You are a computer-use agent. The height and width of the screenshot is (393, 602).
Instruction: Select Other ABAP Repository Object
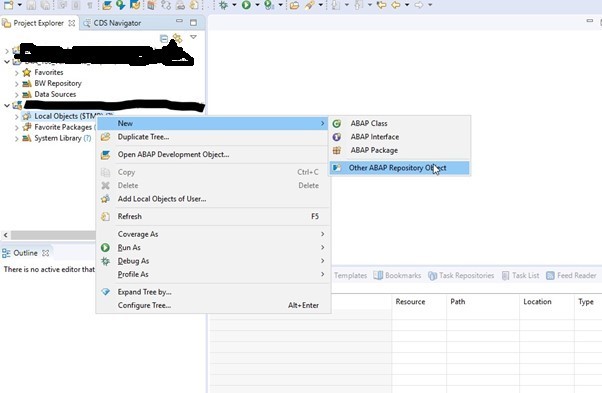click(399, 168)
